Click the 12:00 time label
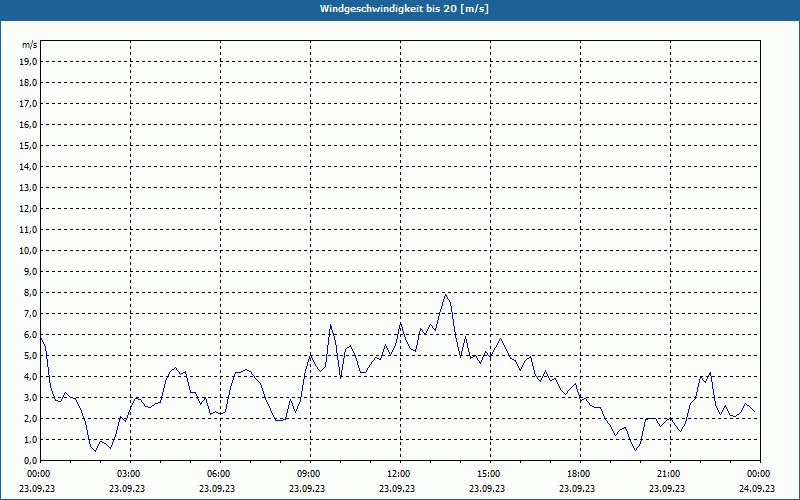Screen dimensions: 800x500 (401, 474)
